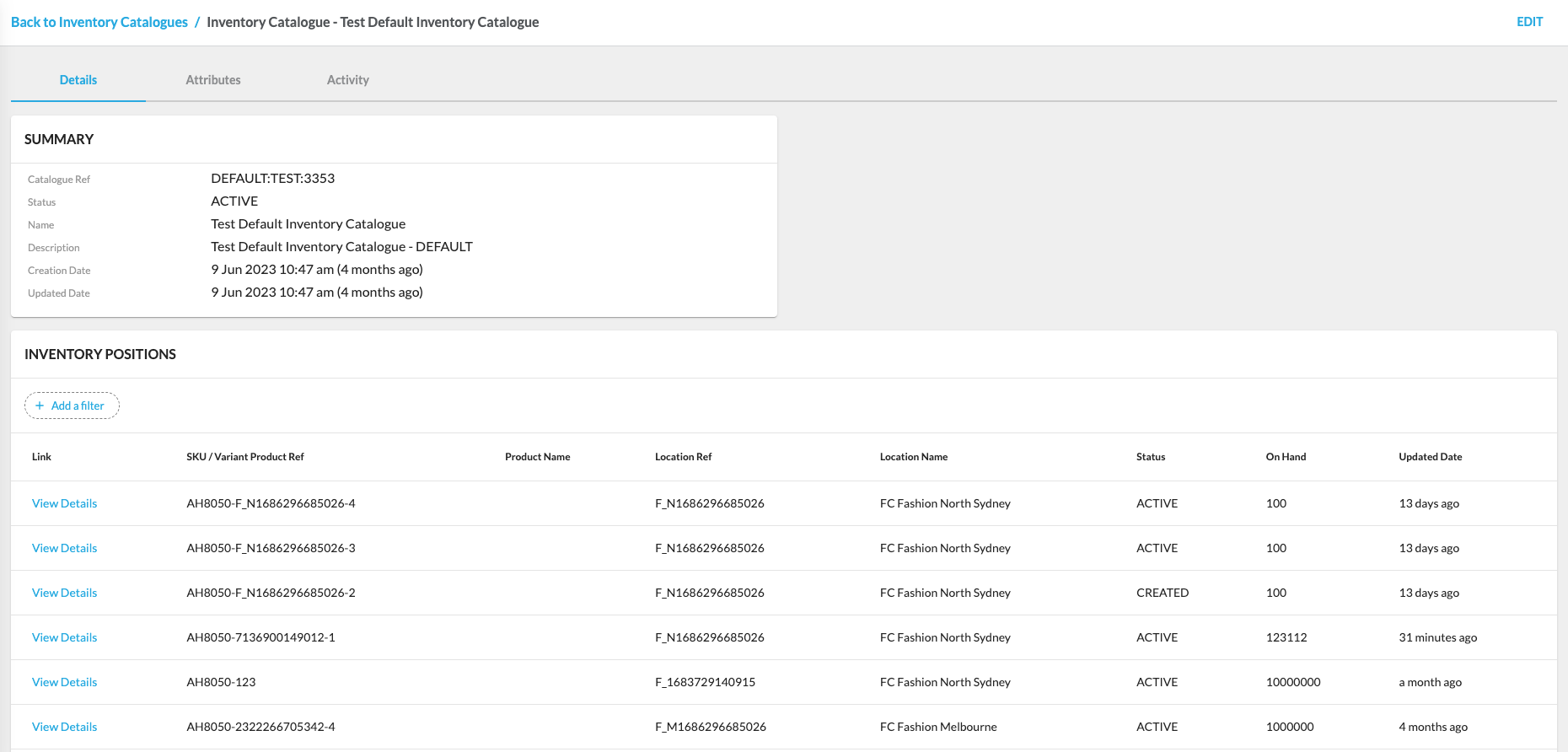Click the Catalogue Ref value DEFAULT:TEST:3353
This screenshot has height=752, width=1568.
(272, 179)
